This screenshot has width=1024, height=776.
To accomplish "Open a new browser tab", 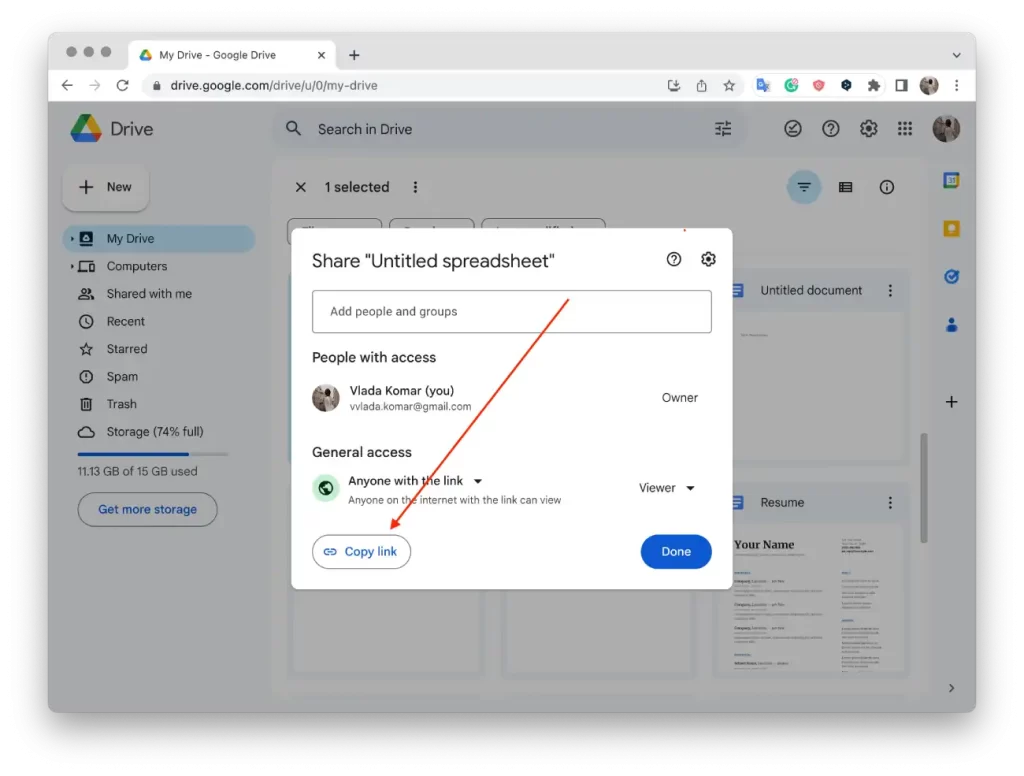I will coord(354,56).
